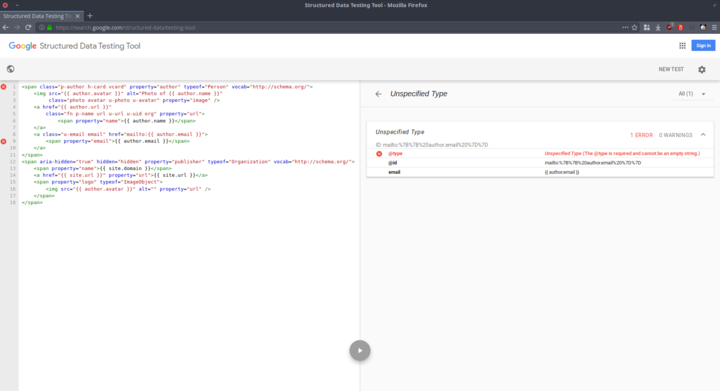This screenshot has height=391, width=720.
Task: Click error marker on code line 9
Action: click(x=4, y=141)
